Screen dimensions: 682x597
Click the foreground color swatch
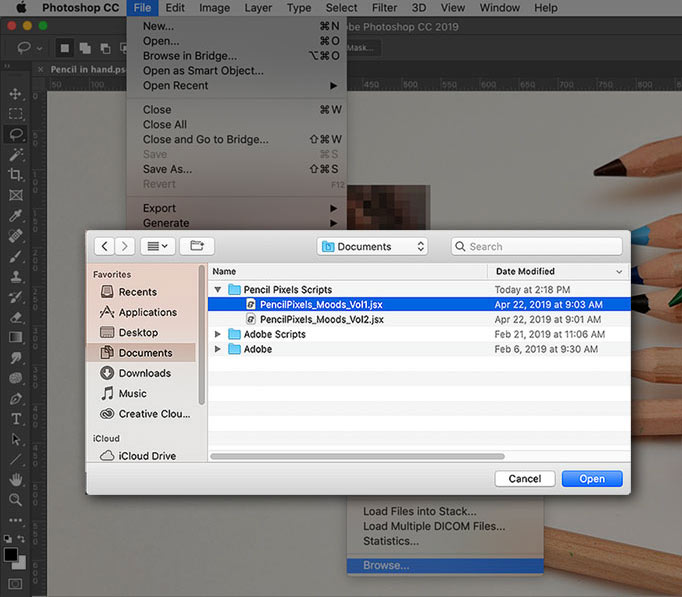point(11,555)
